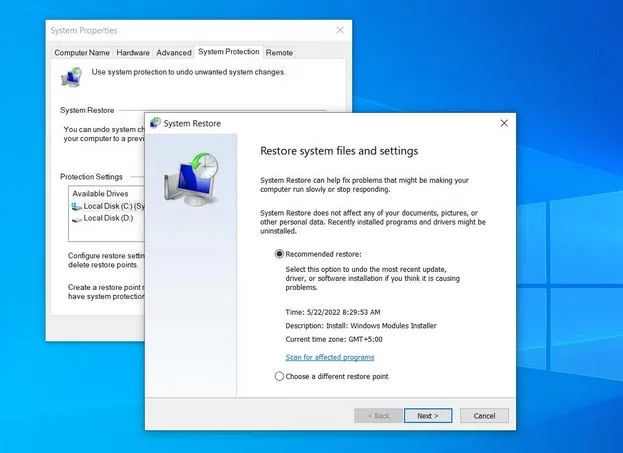Close the System Properties window
623x453 pixels.
[340, 30]
